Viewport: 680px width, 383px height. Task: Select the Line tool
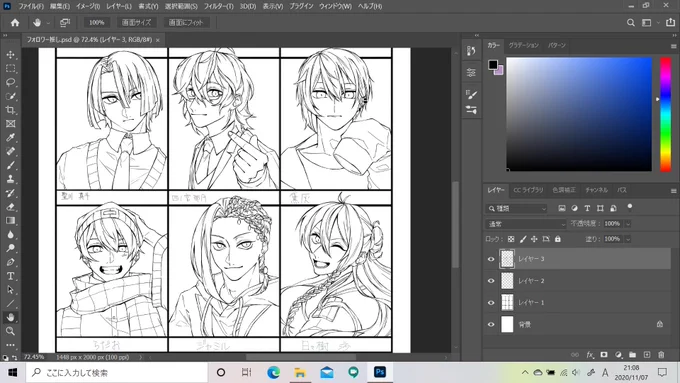point(10,304)
